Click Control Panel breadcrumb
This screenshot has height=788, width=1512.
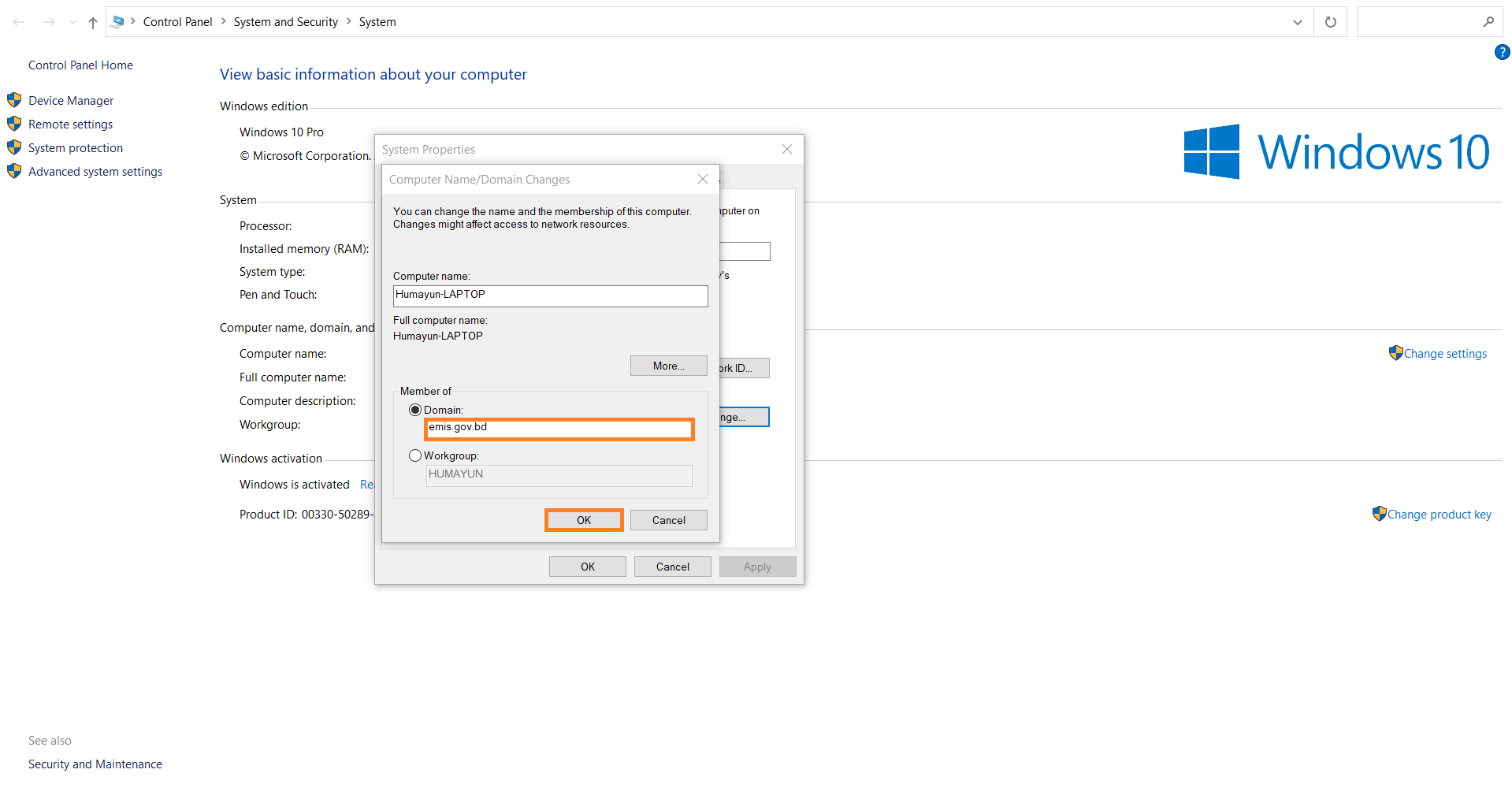point(177,22)
